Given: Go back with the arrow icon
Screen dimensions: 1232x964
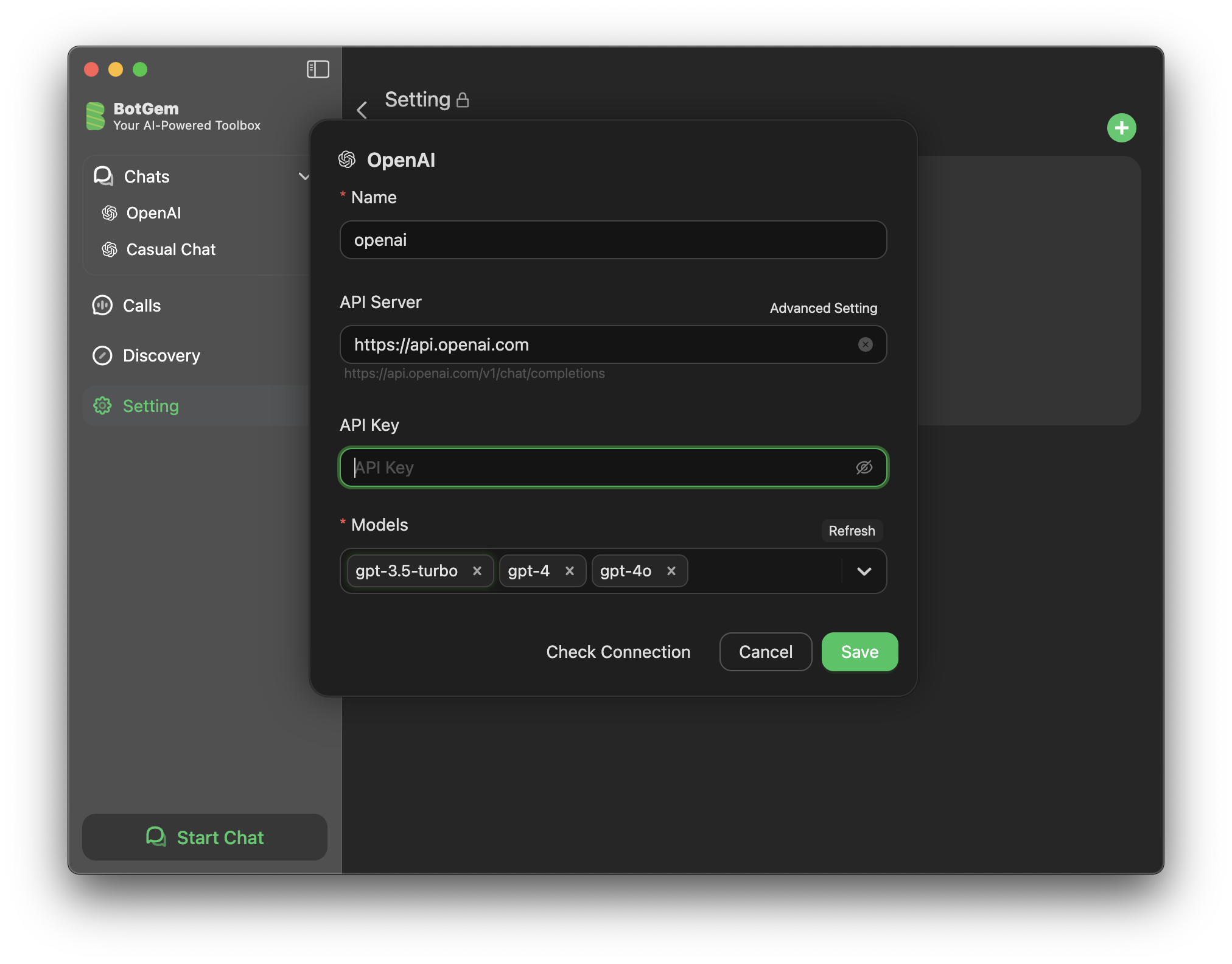Looking at the screenshot, I should point(362,110).
